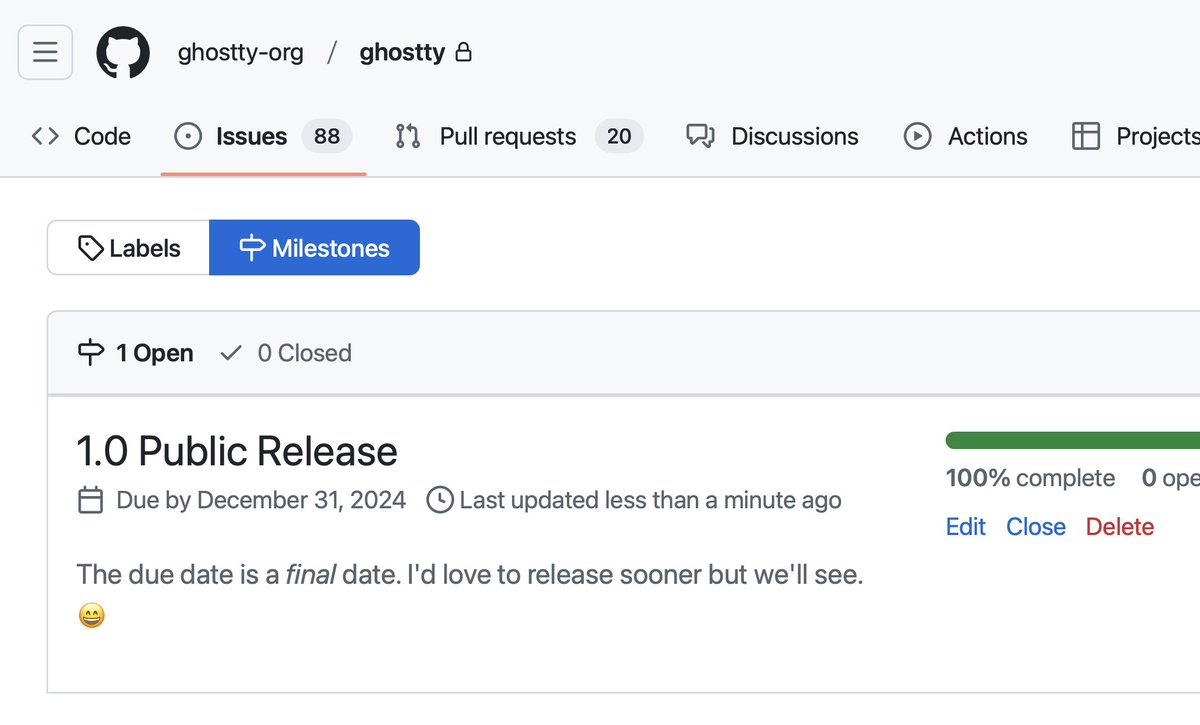Click the checkmark icon beside 0 Closed
1200x725 pixels.
pos(231,353)
